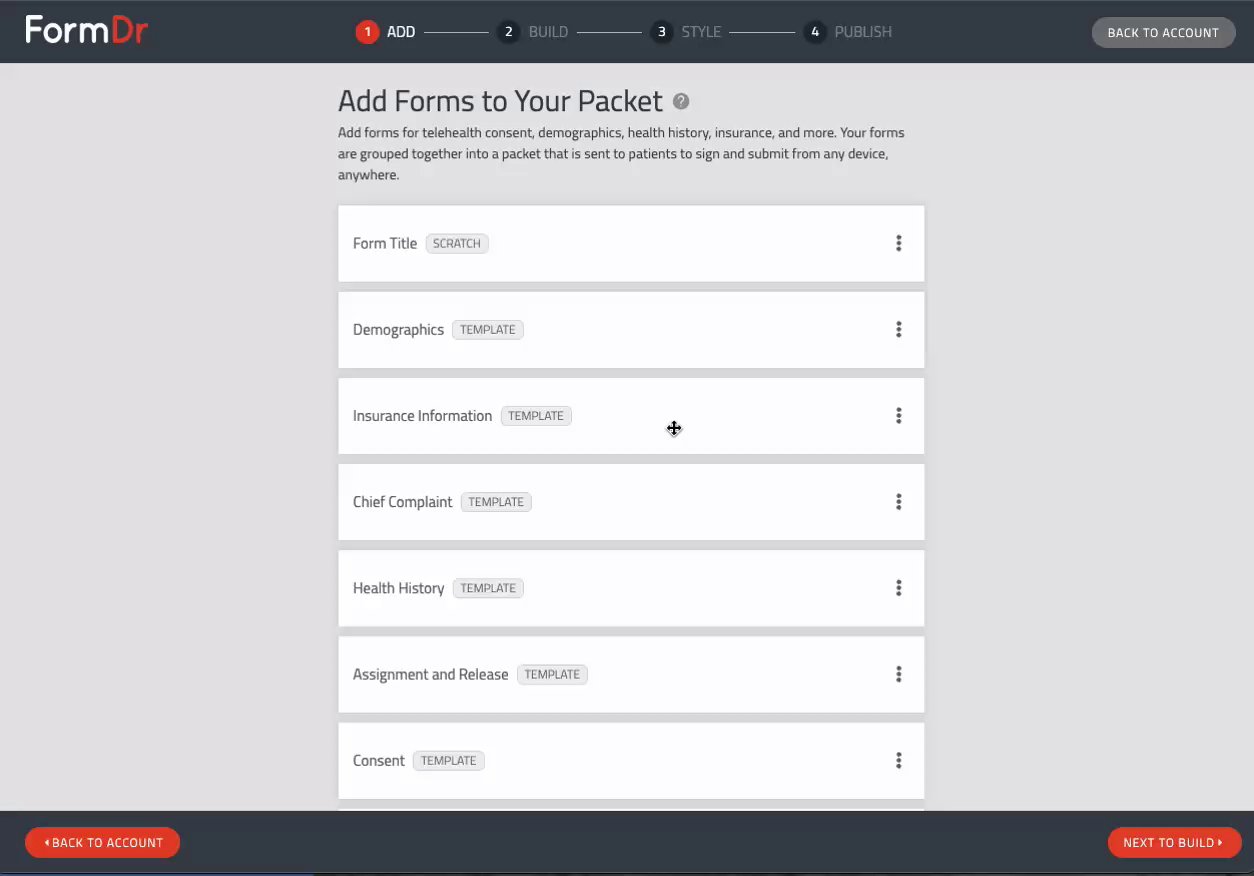Viewport: 1254px width, 876px height.
Task: Go to step 4 PUBLISH
Action: (x=848, y=32)
